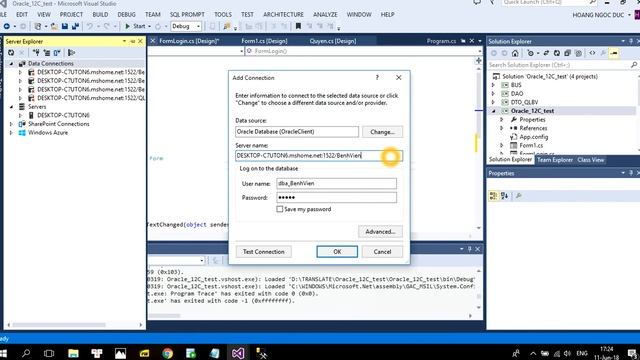
Task: Collapse the Data Connections node
Action: (11, 64)
